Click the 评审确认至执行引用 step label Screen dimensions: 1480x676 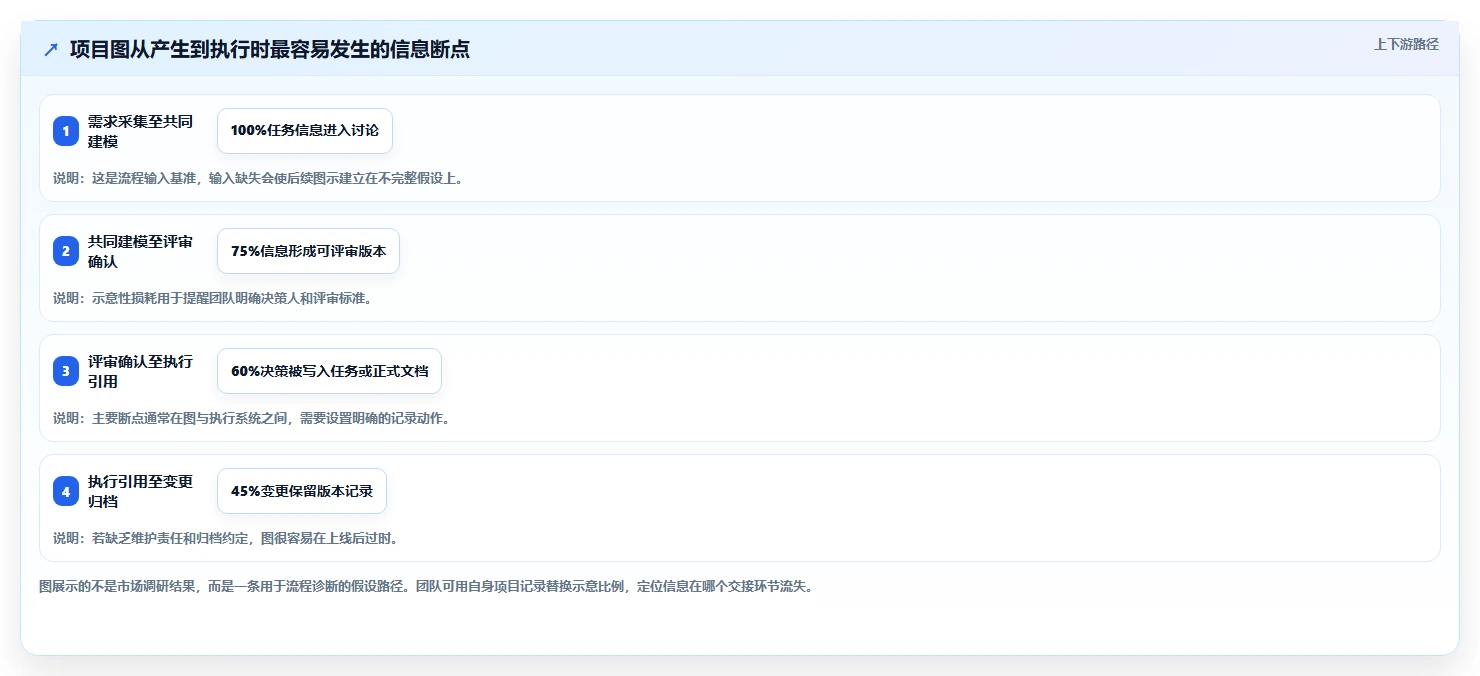(141, 371)
